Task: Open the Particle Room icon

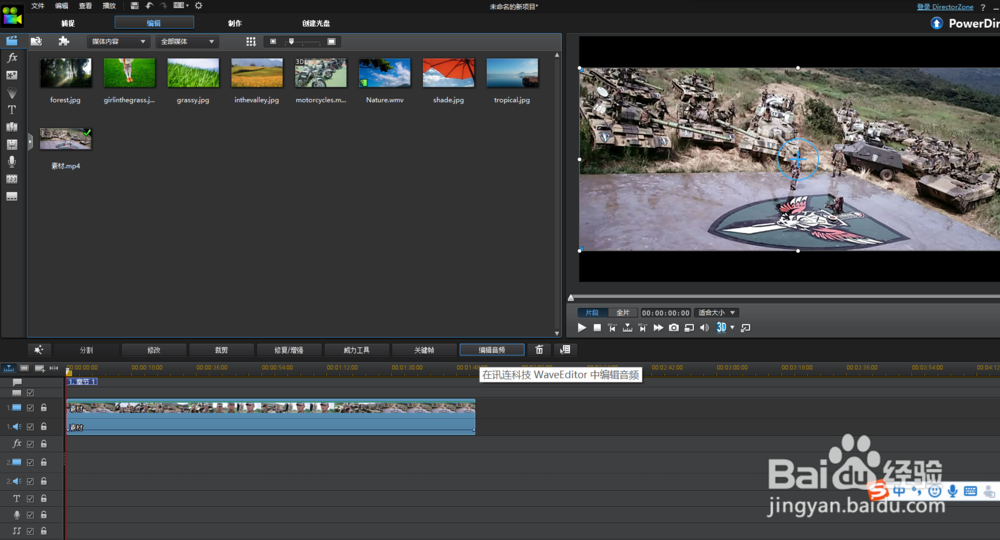Action: (11, 93)
